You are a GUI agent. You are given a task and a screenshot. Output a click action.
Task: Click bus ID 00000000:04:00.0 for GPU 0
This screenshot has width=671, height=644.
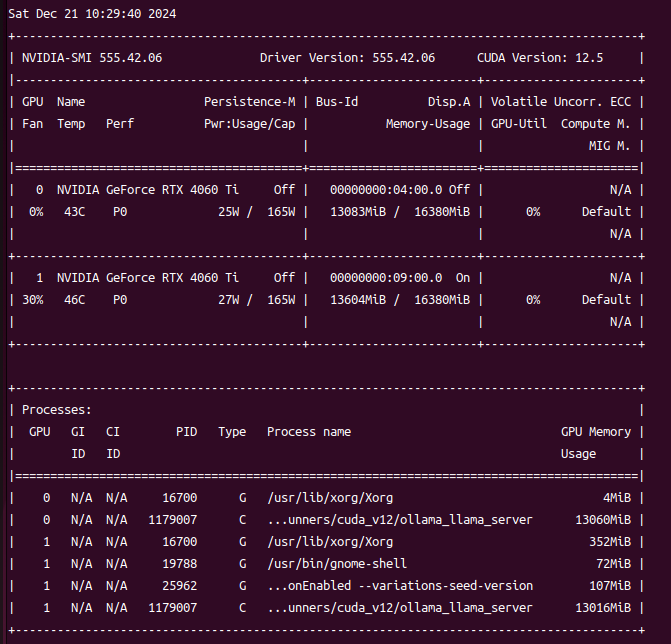pyautogui.click(x=372, y=190)
